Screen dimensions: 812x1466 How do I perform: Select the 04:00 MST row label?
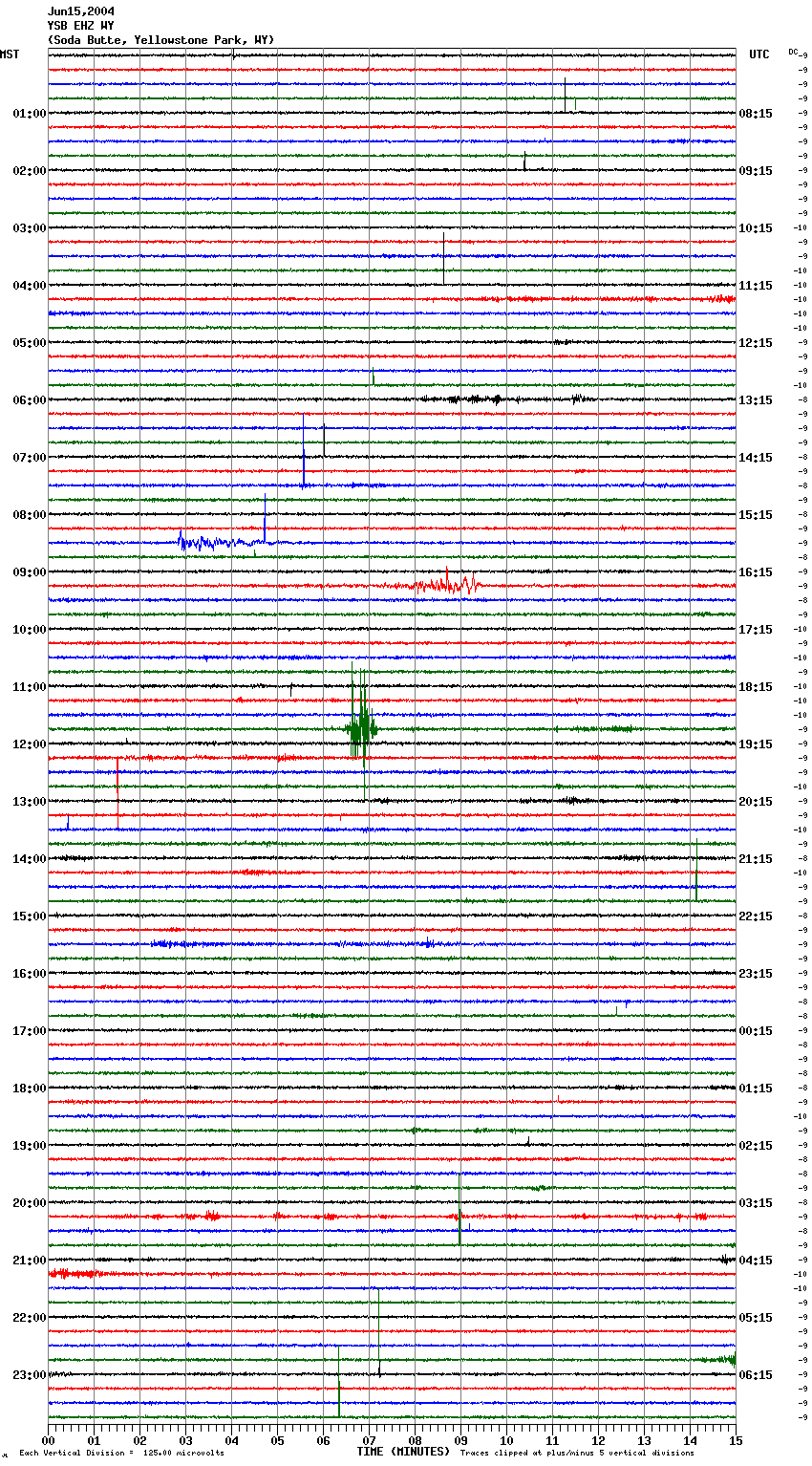pyautogui.click(x=30, y=286)
